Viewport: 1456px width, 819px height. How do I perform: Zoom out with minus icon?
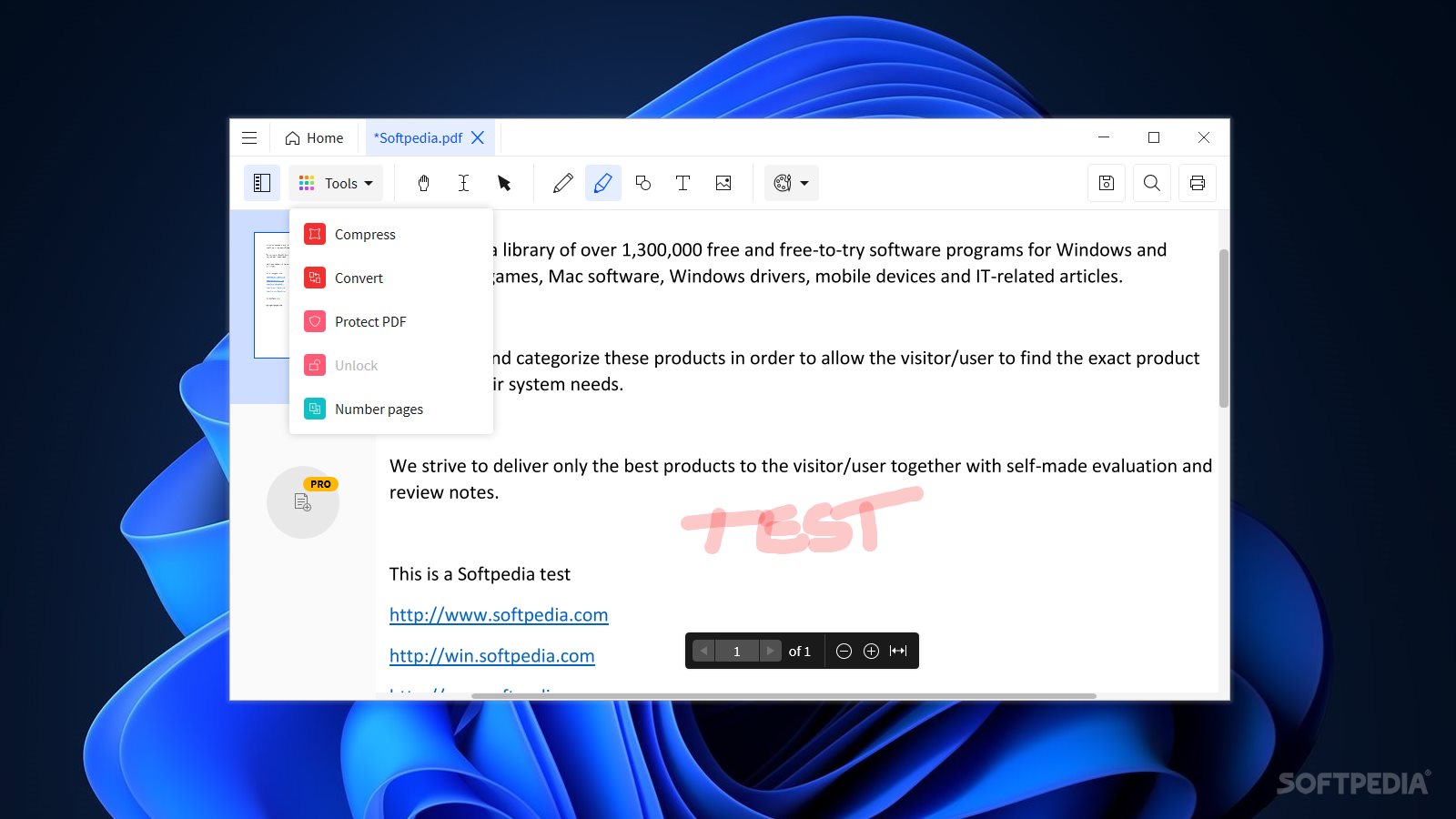coord(844,651)
